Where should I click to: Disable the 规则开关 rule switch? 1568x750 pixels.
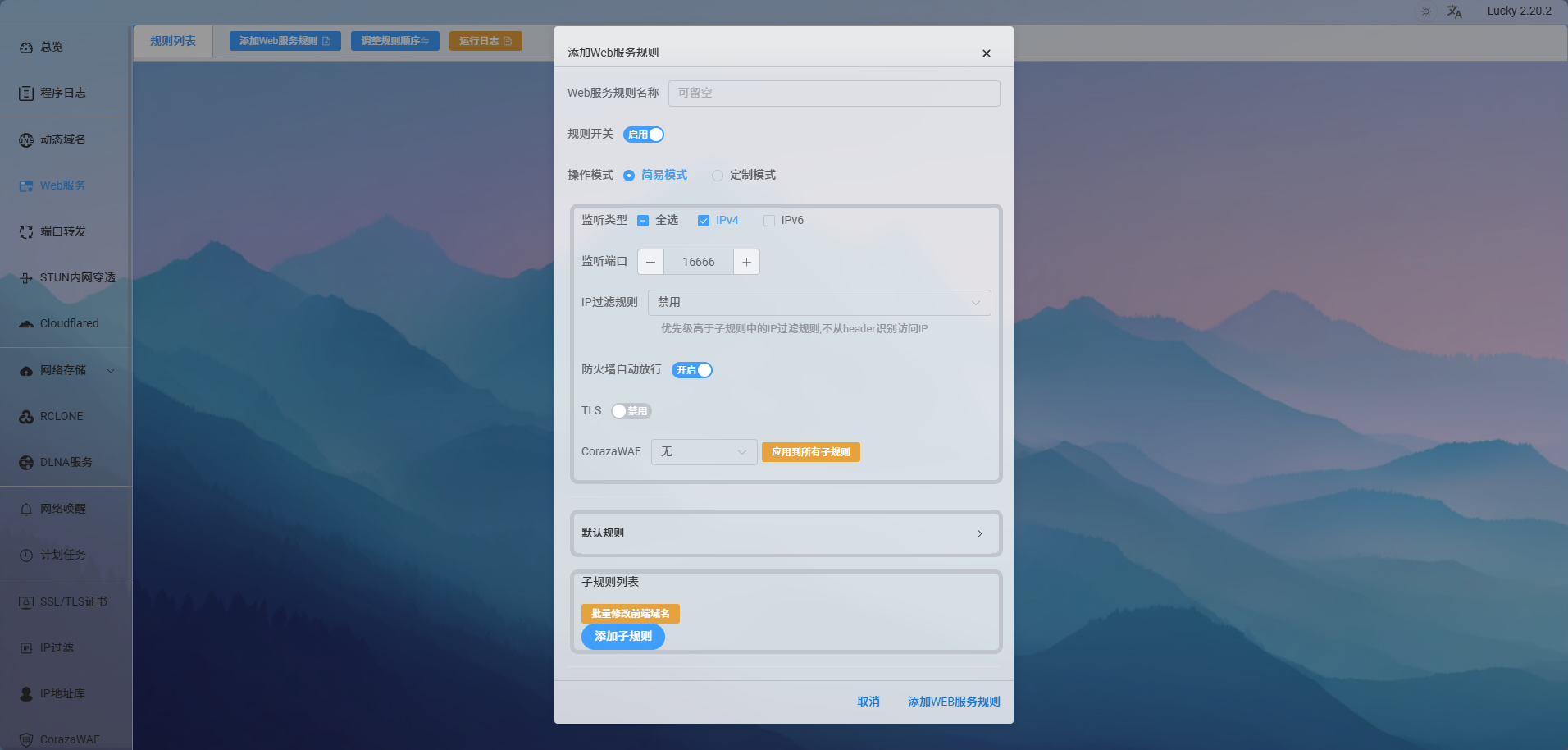(x=644, y=135)
